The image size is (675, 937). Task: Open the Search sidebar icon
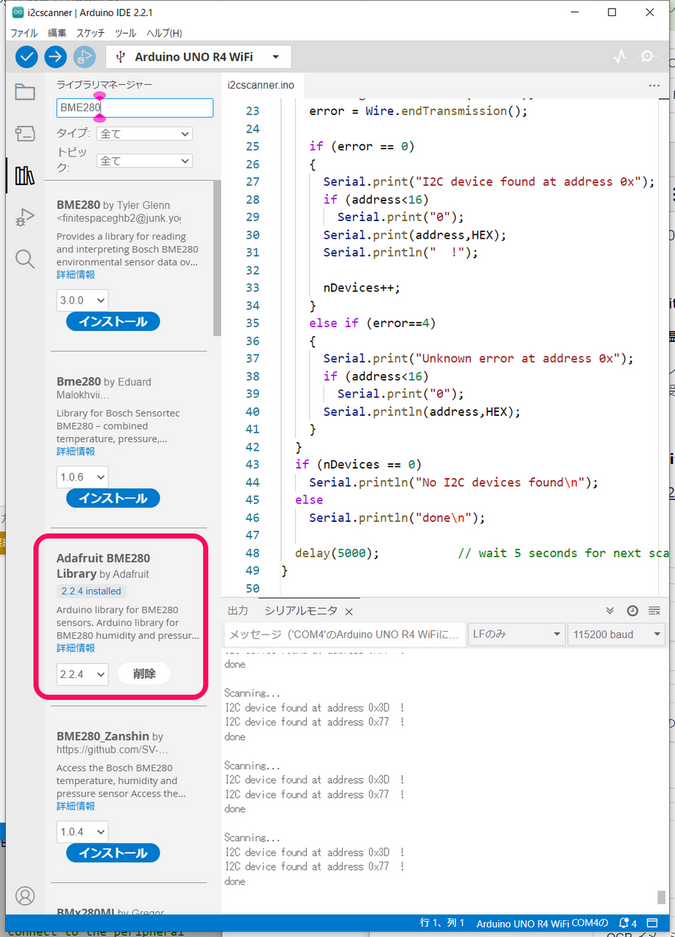point(24,259)
